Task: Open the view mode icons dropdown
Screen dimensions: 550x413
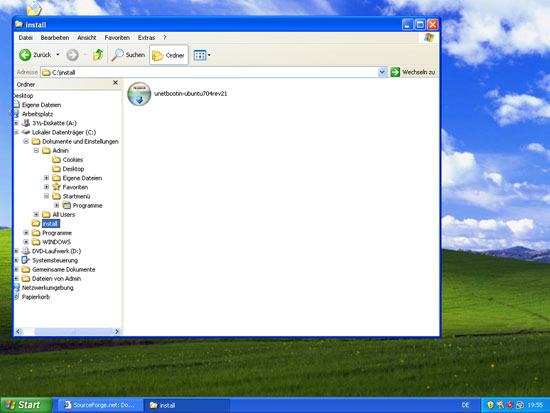Action: (202, 55)
